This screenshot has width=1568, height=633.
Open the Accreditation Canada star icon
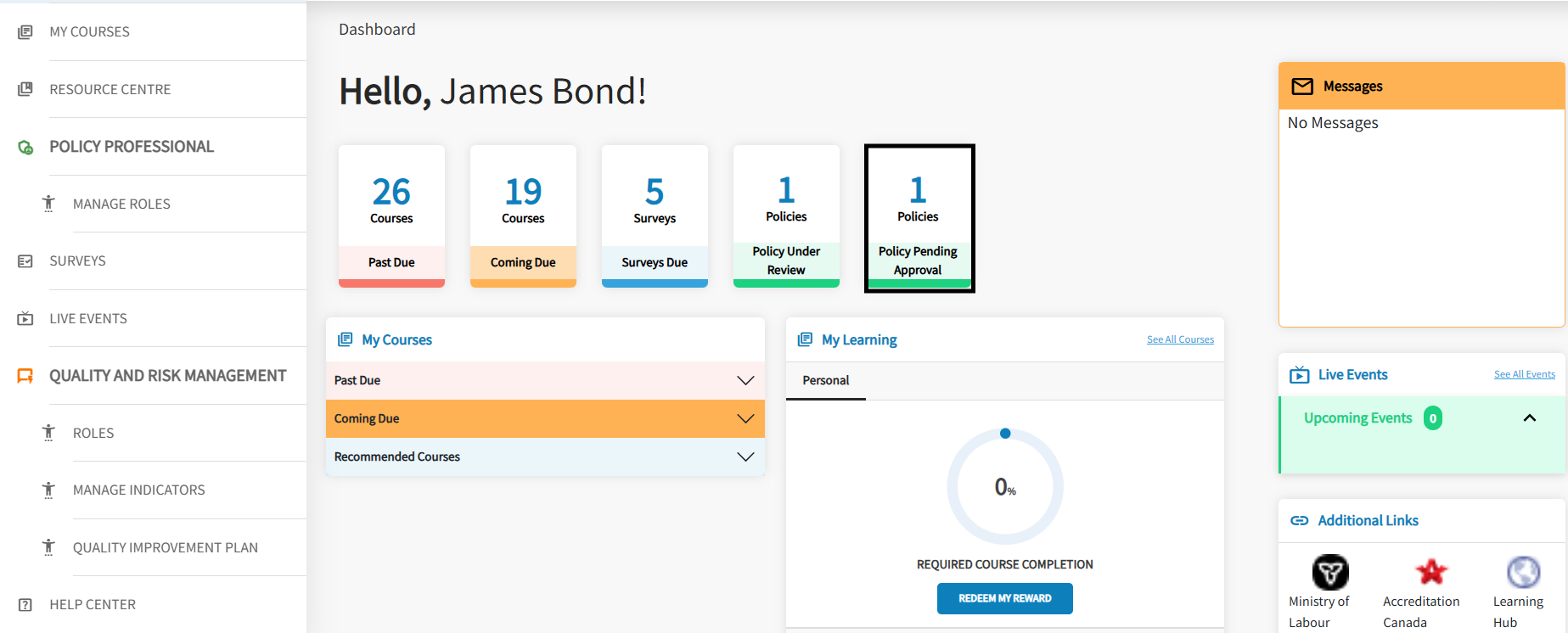tap(1431, 572)
